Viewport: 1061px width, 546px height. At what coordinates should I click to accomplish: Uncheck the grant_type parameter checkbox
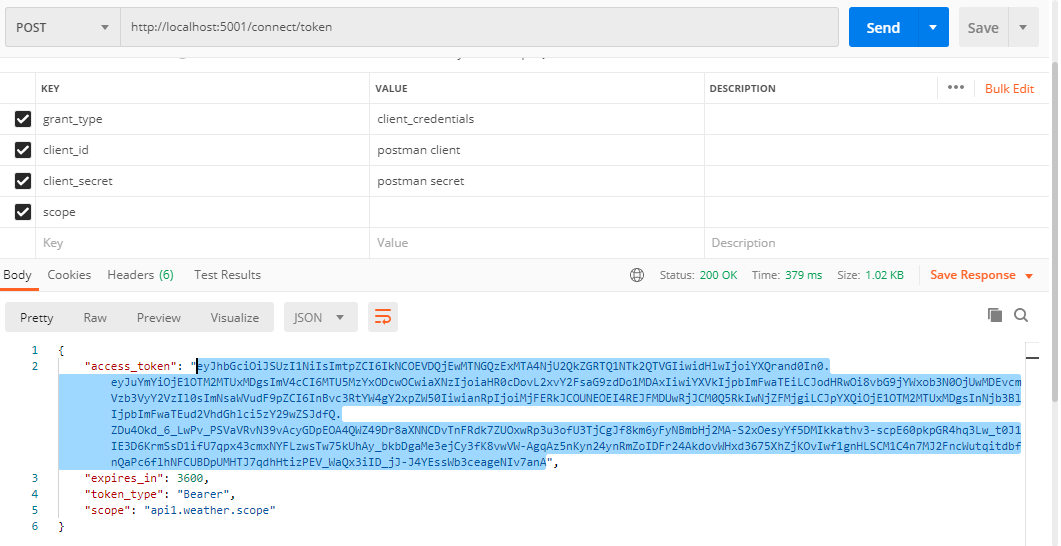click(x=23, y=119)
